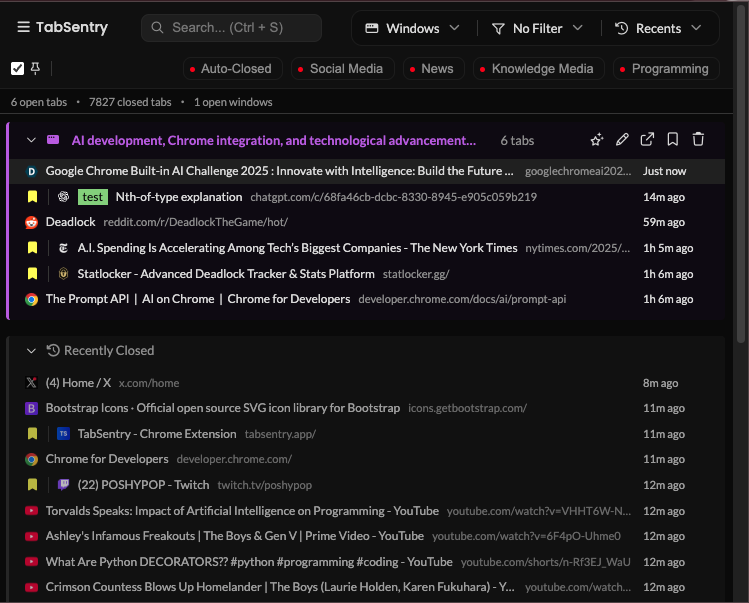The width and height of the screenshot is (749, 603).
Task: Open the Google Chrome Built-in AI Challenge tab
Action: [367, 171]
